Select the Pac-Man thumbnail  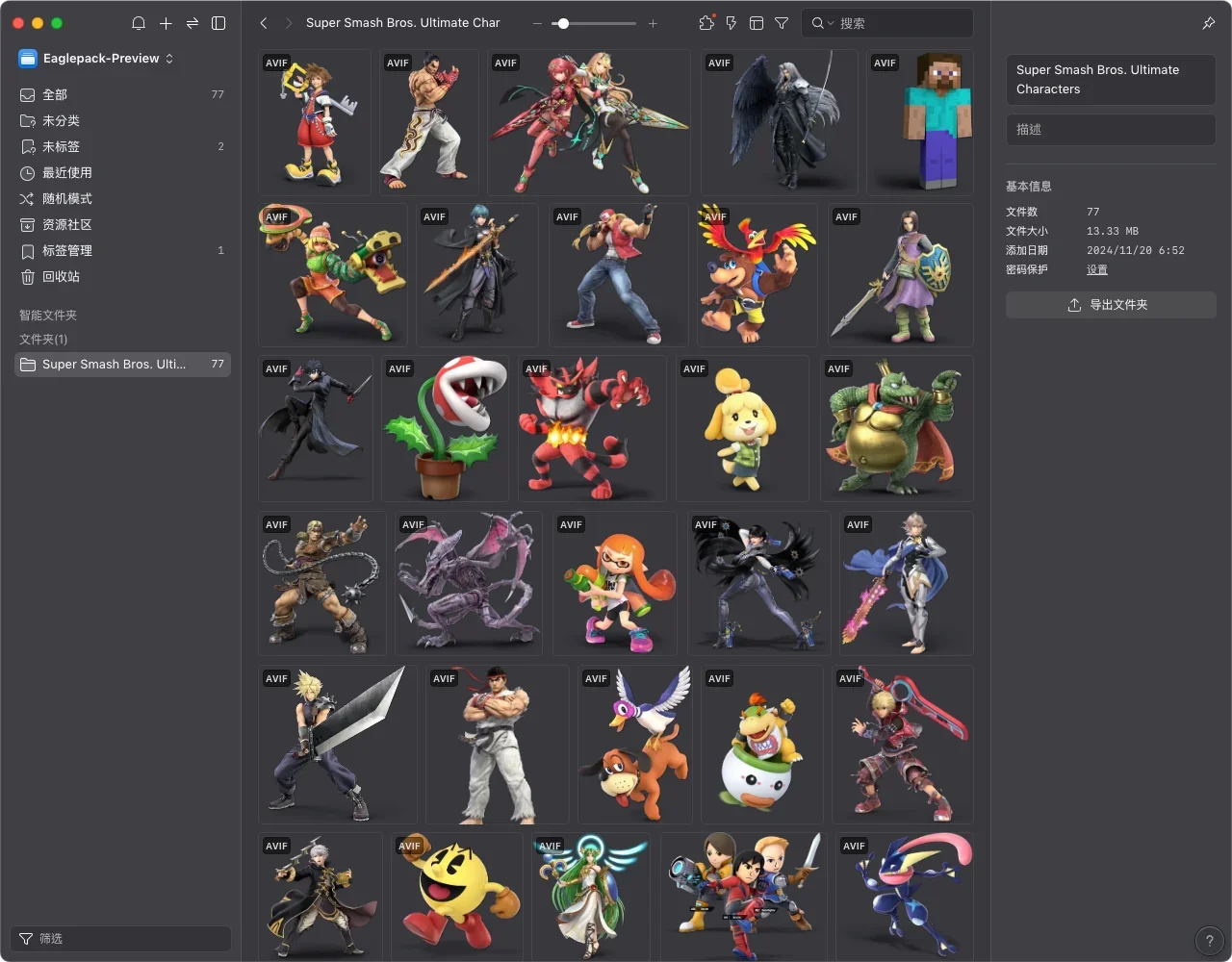[457, 897]
